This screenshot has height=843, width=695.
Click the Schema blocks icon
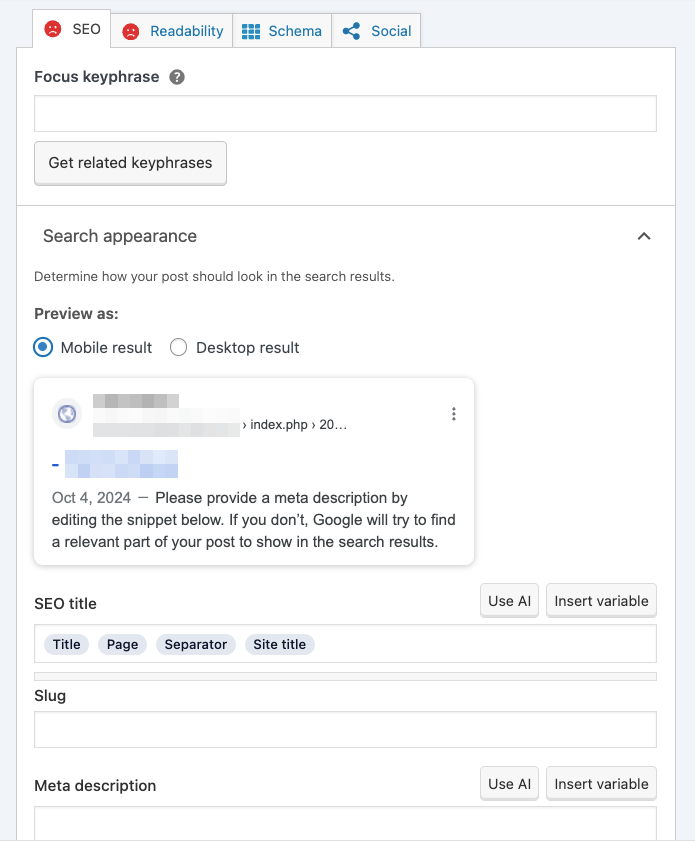click(x=251, y=31)
